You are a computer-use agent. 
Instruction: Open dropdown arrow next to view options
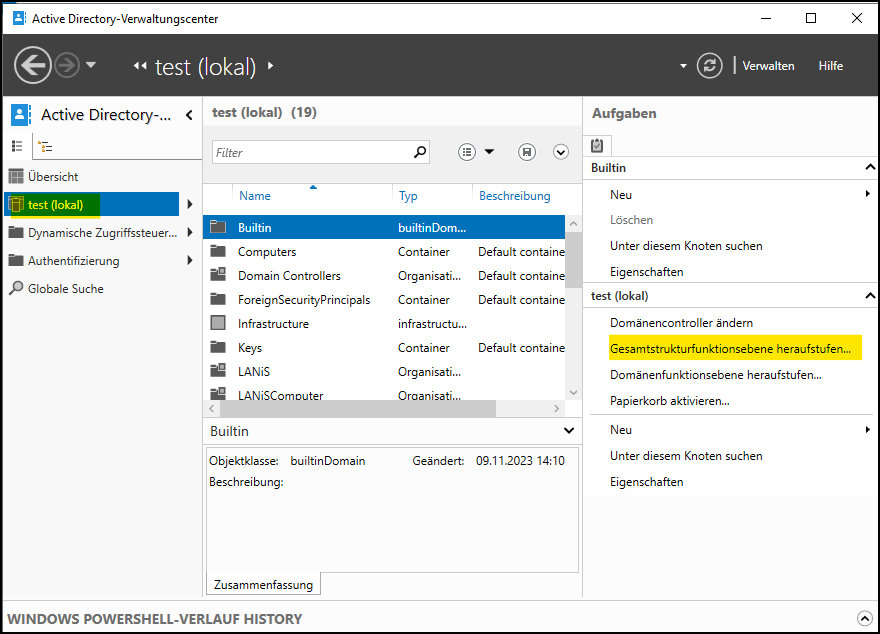click(489, 152)
